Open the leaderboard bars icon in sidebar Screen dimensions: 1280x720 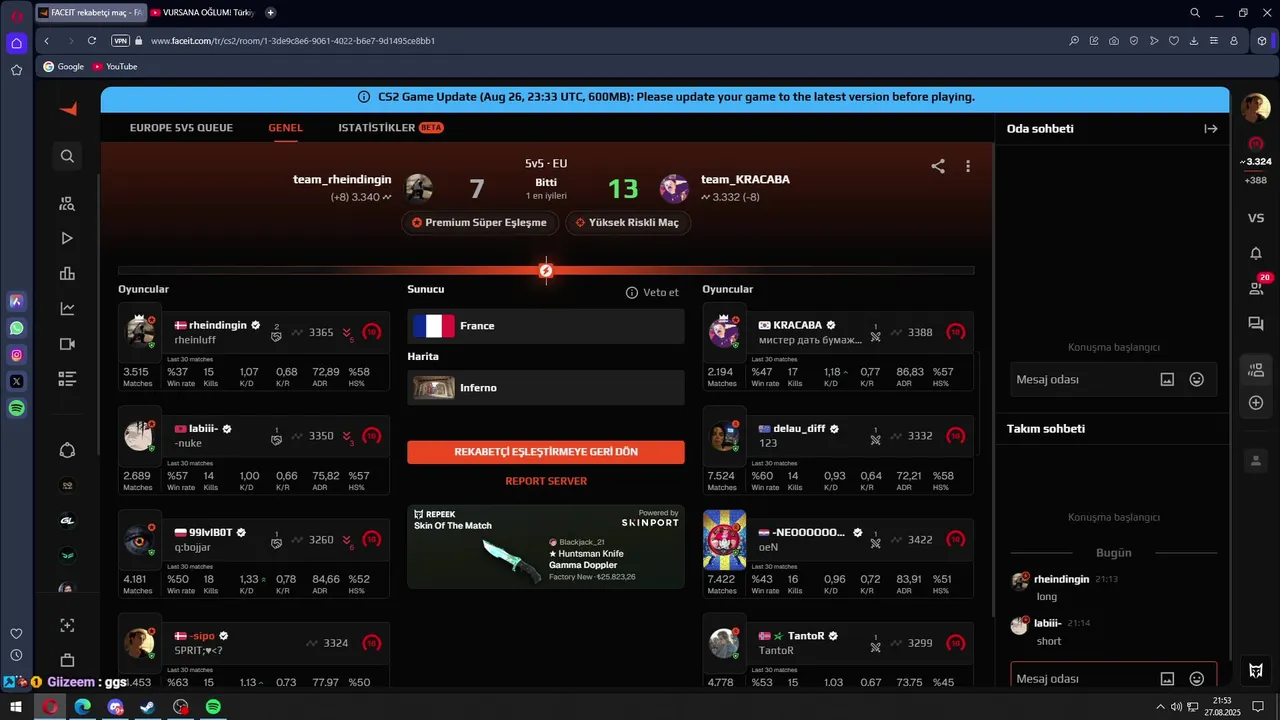67,273
